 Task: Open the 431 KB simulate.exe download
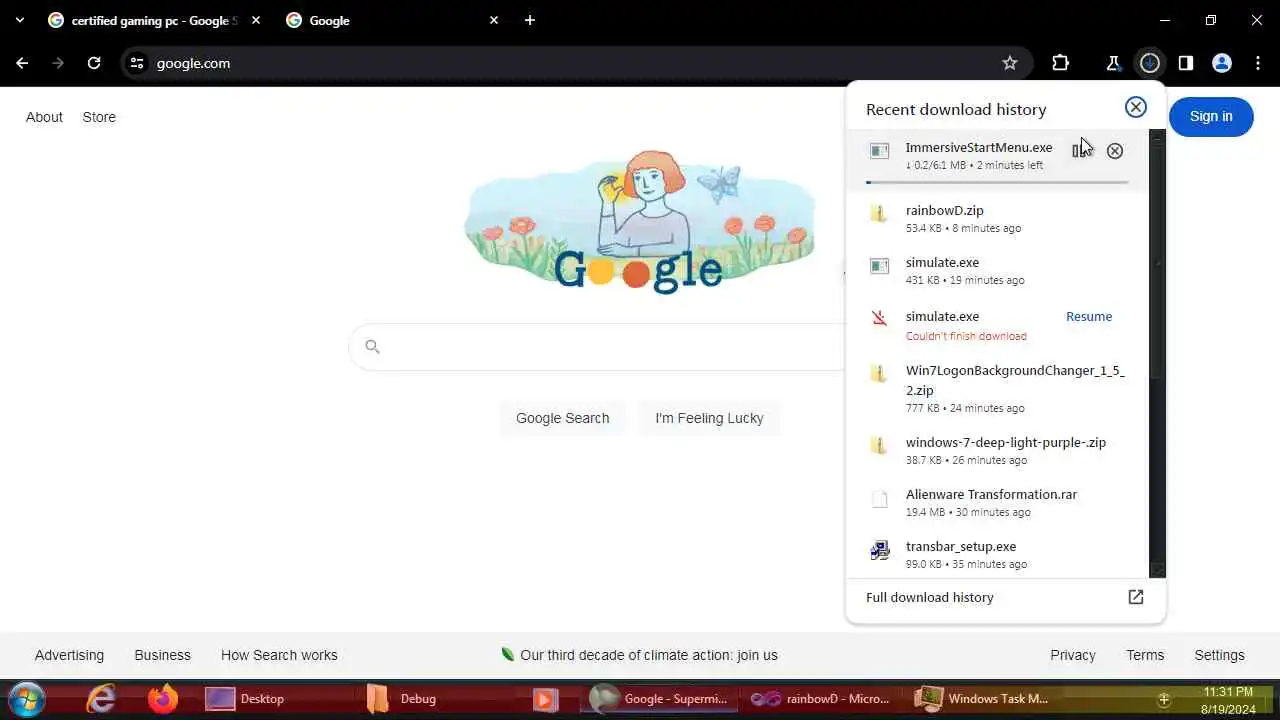tap(997, 270)
